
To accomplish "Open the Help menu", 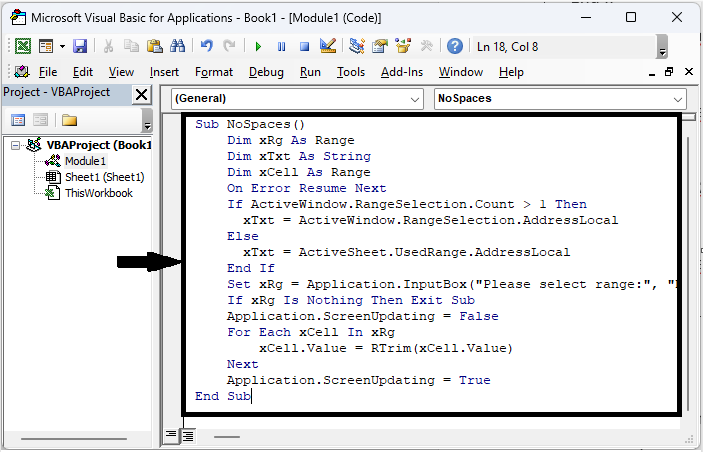I will pyautogui.click(x=511, y=72).
